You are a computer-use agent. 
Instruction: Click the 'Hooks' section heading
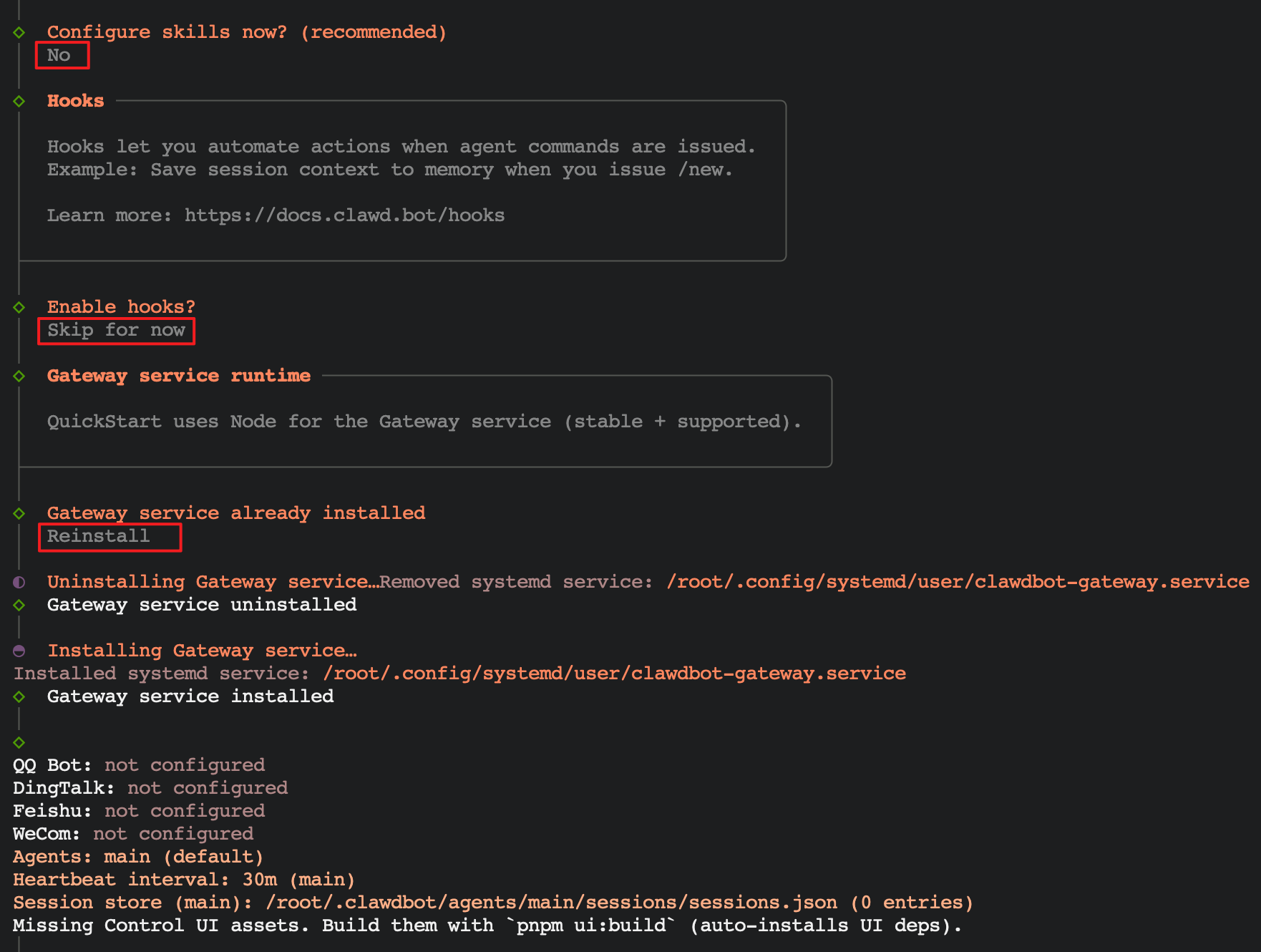click(75, 101)
